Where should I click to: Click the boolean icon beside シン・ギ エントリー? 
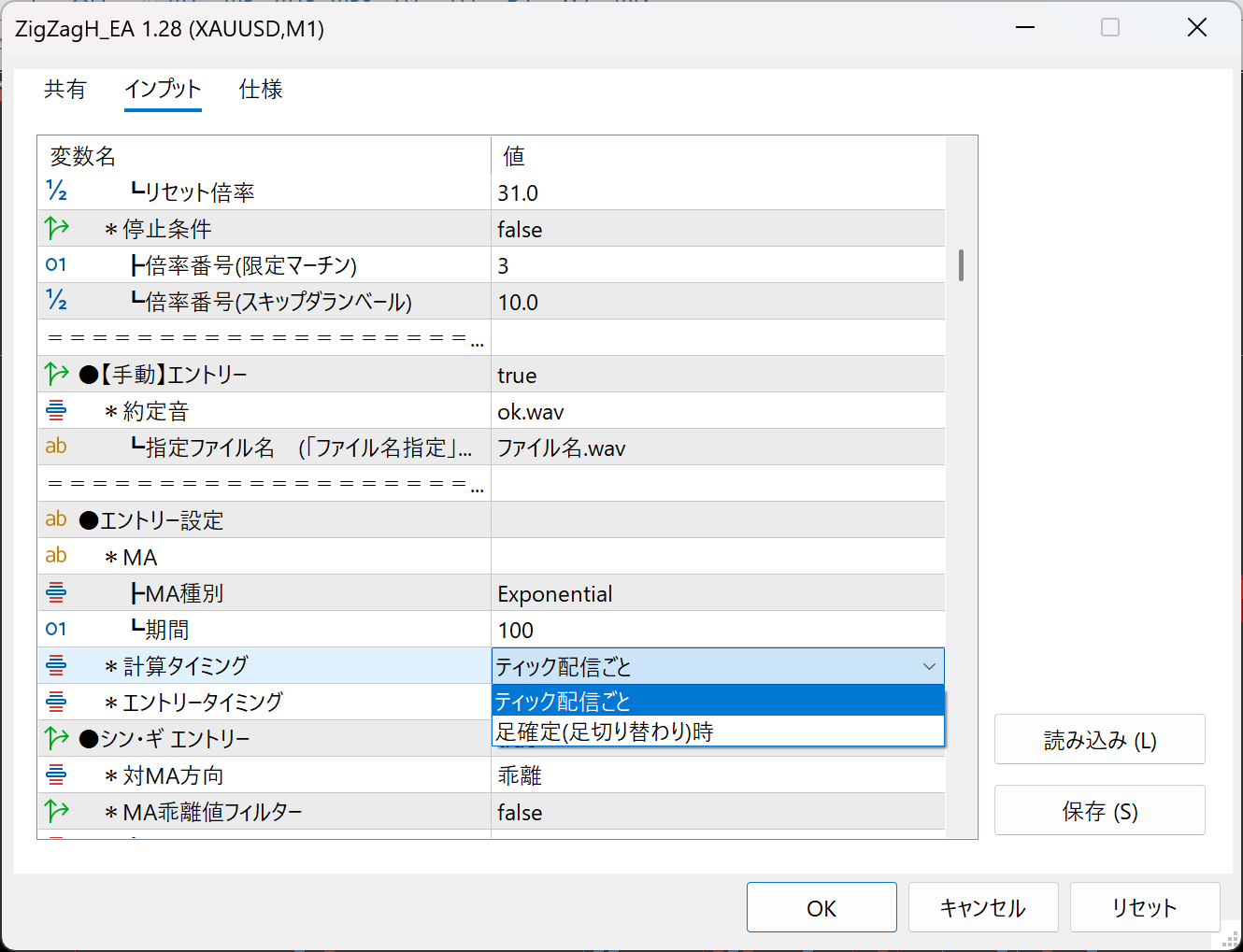point(56,738)
